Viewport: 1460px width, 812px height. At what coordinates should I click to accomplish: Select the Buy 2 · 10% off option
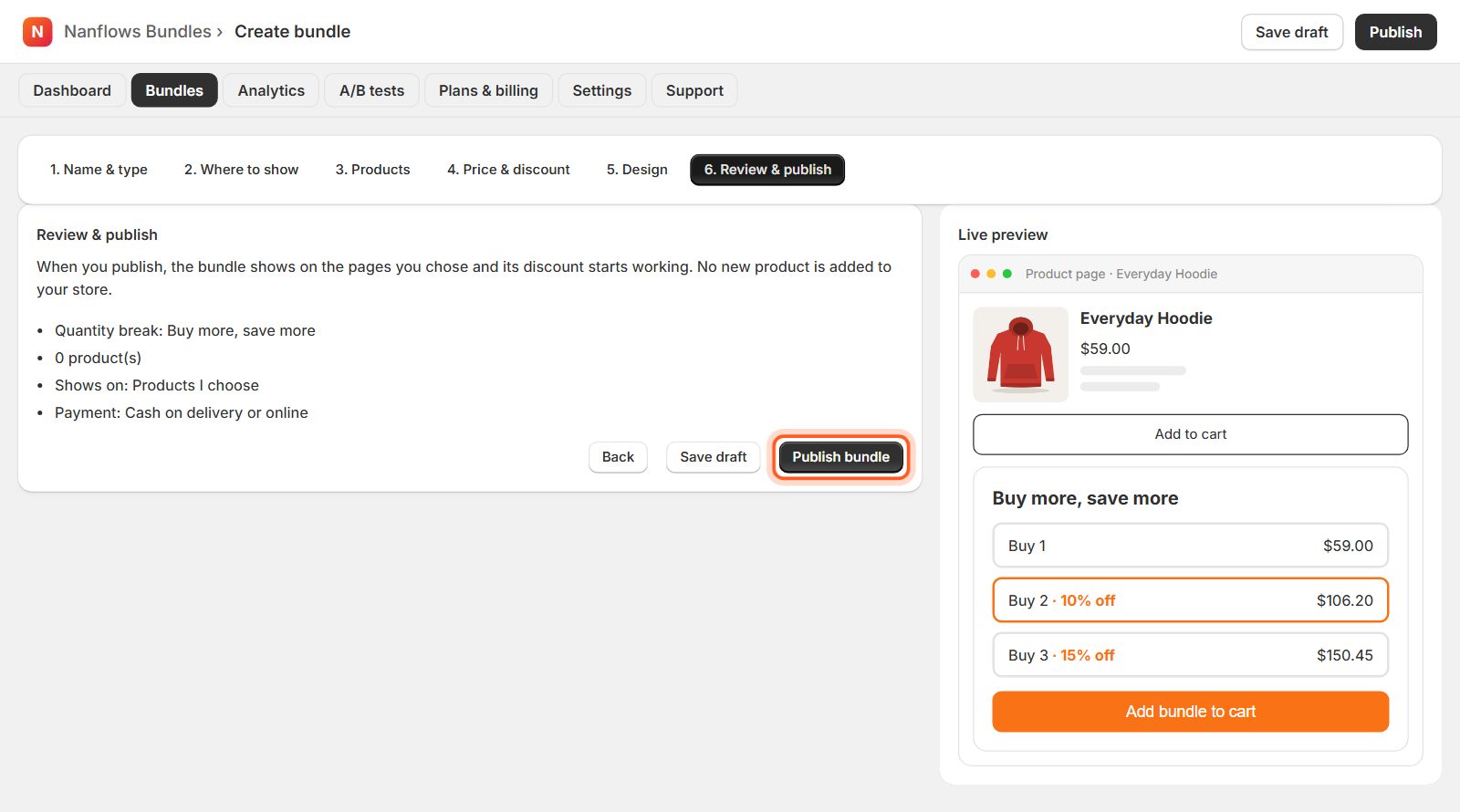(1191, 600)
